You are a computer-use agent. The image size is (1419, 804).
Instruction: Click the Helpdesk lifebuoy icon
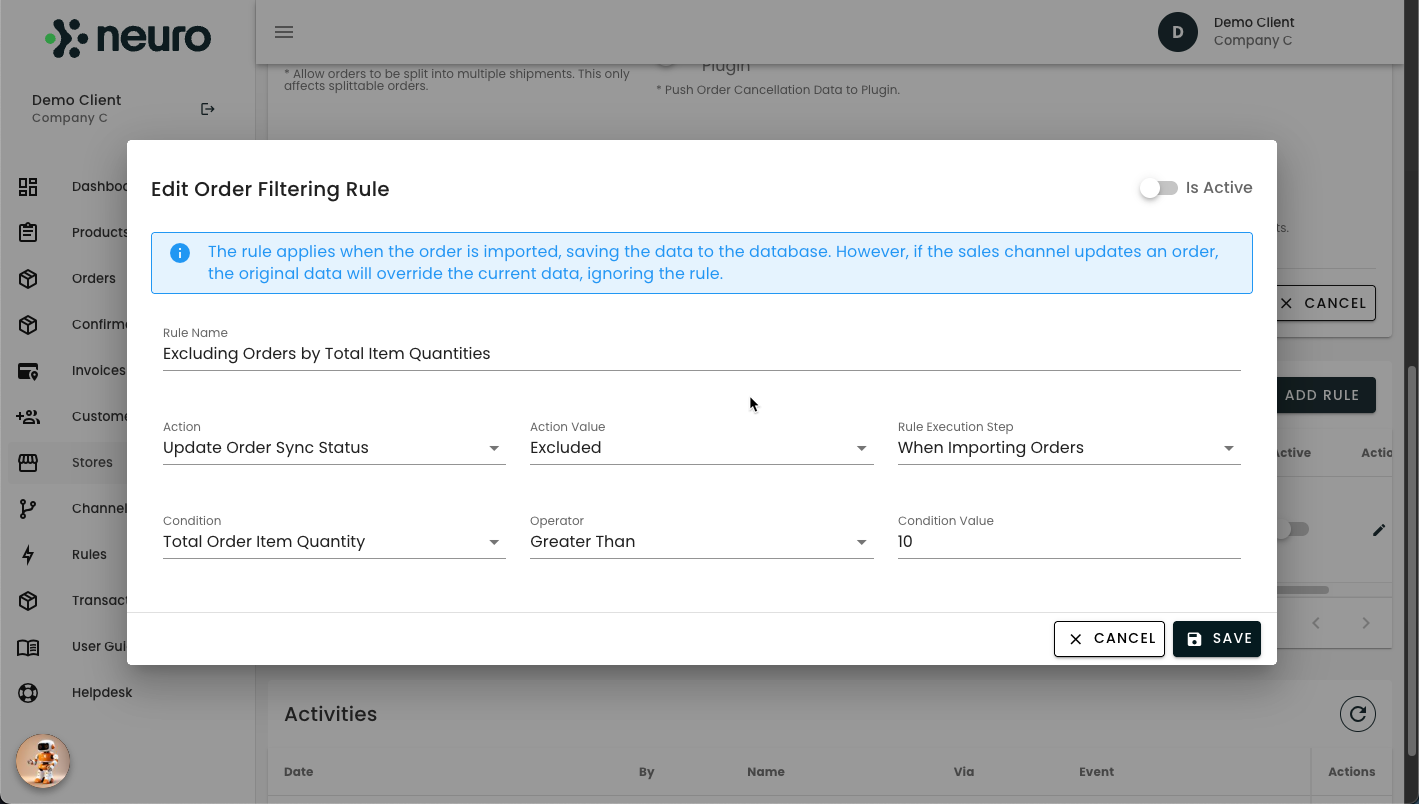(x=28, y=693)
